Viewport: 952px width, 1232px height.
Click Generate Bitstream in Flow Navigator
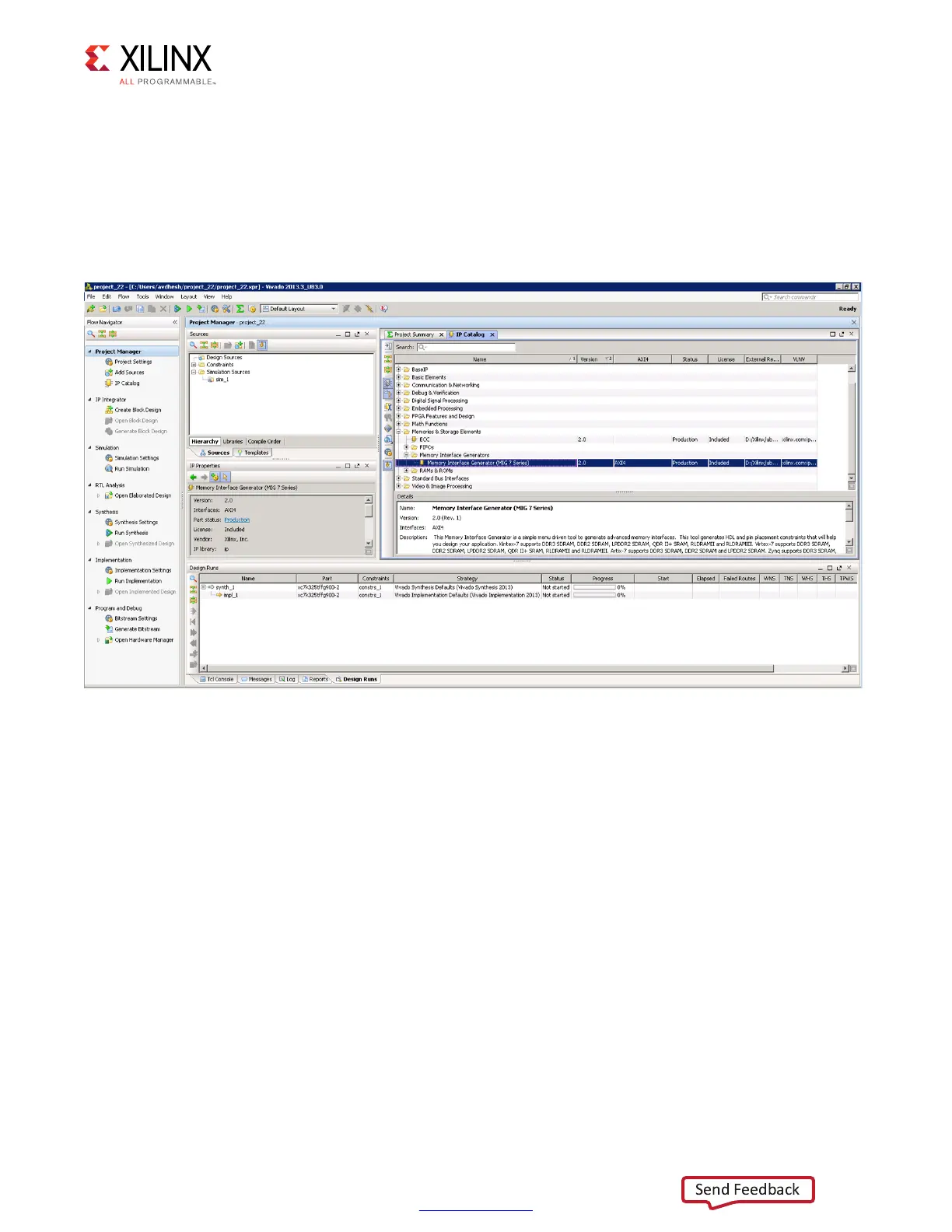(x=132, y=629)
